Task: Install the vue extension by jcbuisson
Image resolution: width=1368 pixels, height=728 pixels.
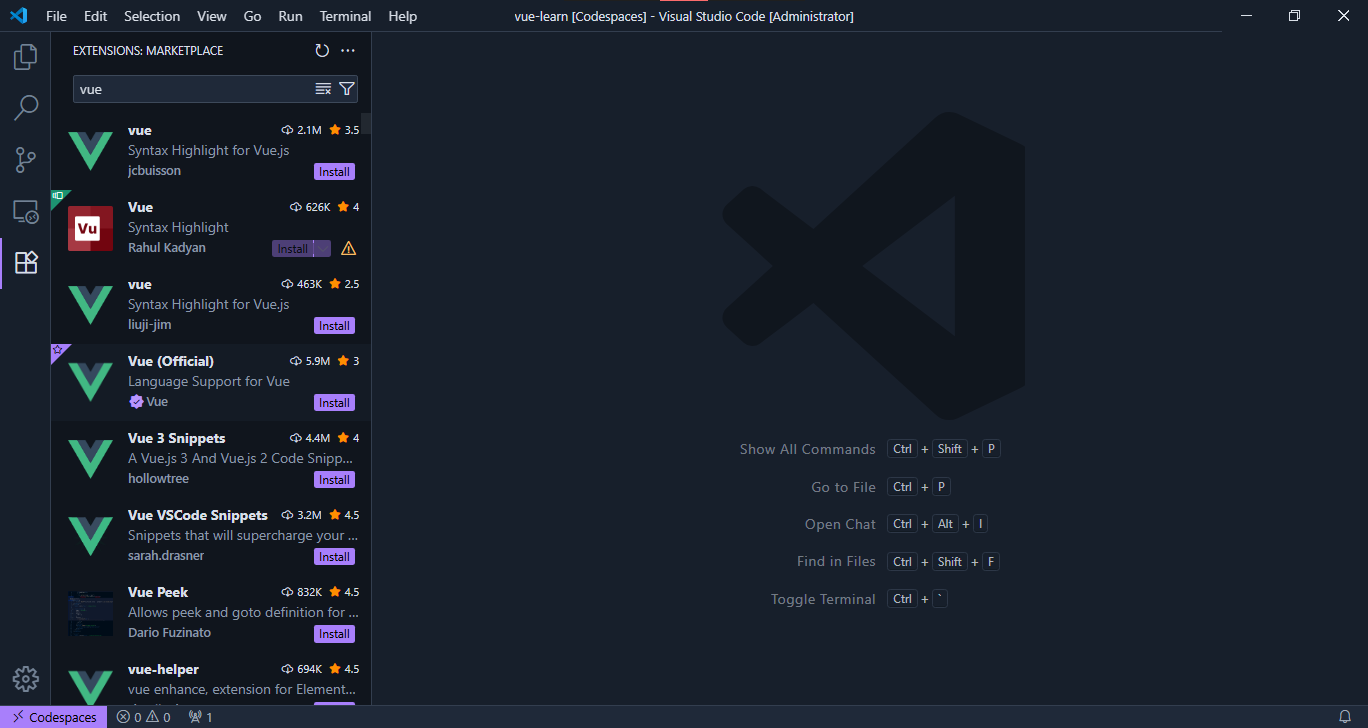Action: click(x=334, y=172)
